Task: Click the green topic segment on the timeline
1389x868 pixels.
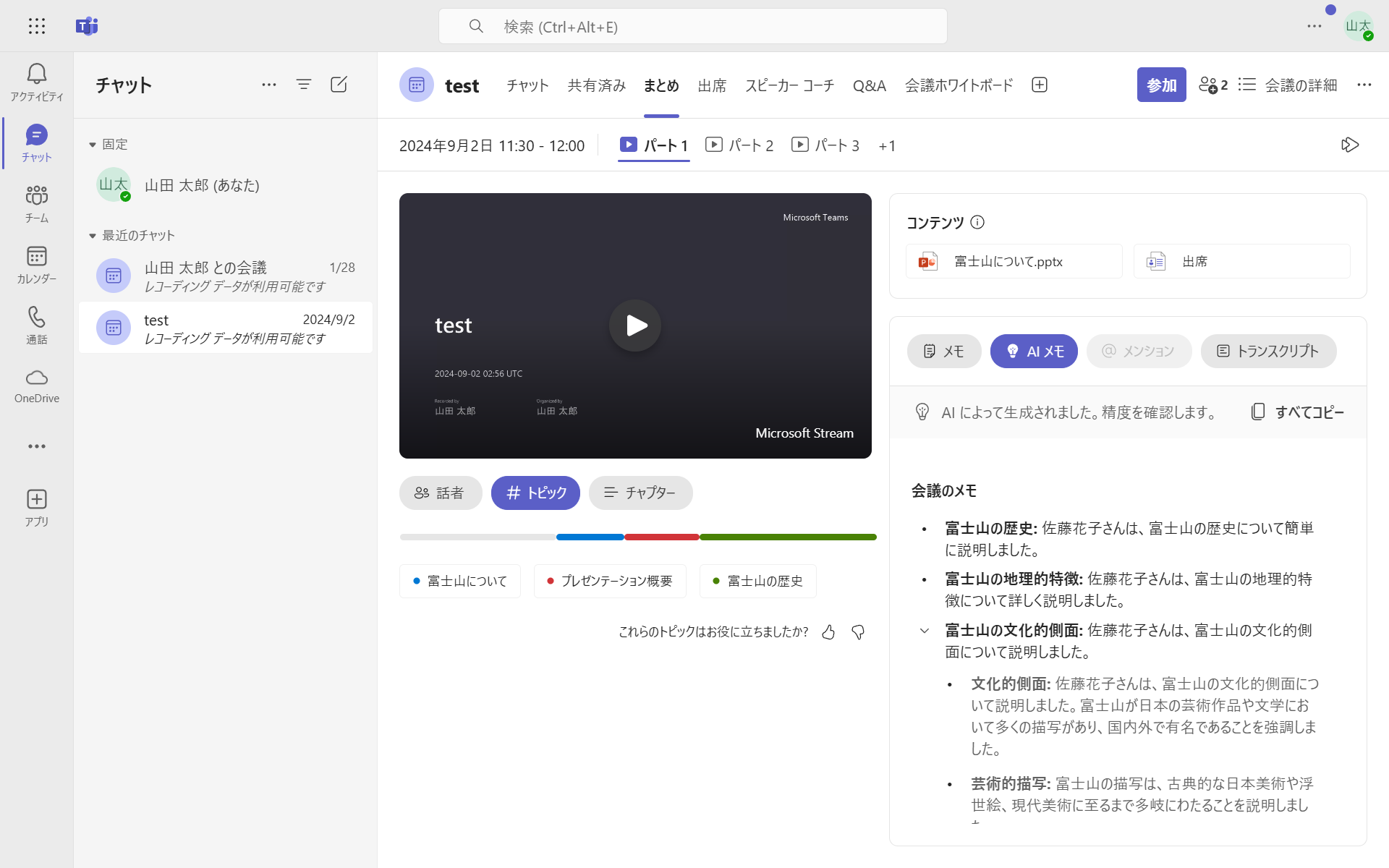Action: click(x=787, y=537)
